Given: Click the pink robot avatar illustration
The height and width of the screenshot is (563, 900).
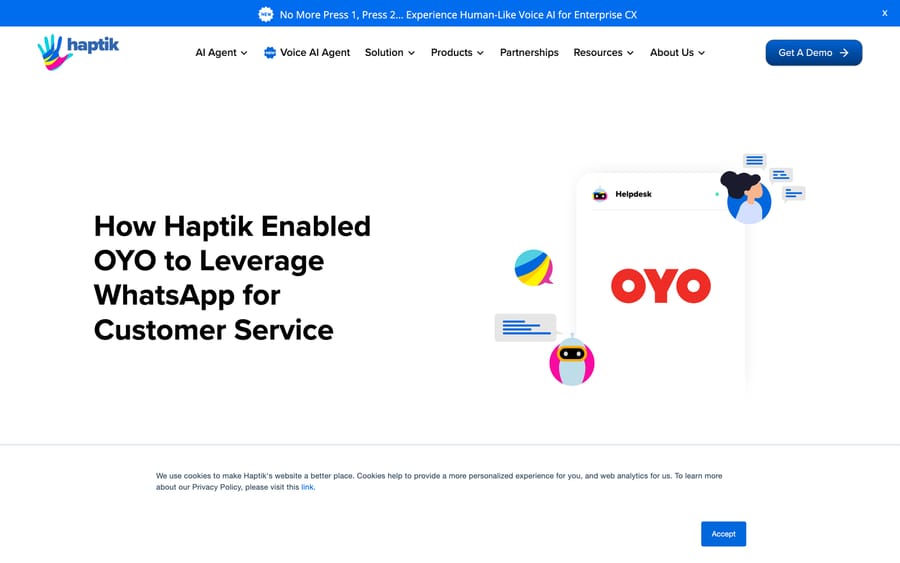Looking at the screenshot, I should 572,360.
